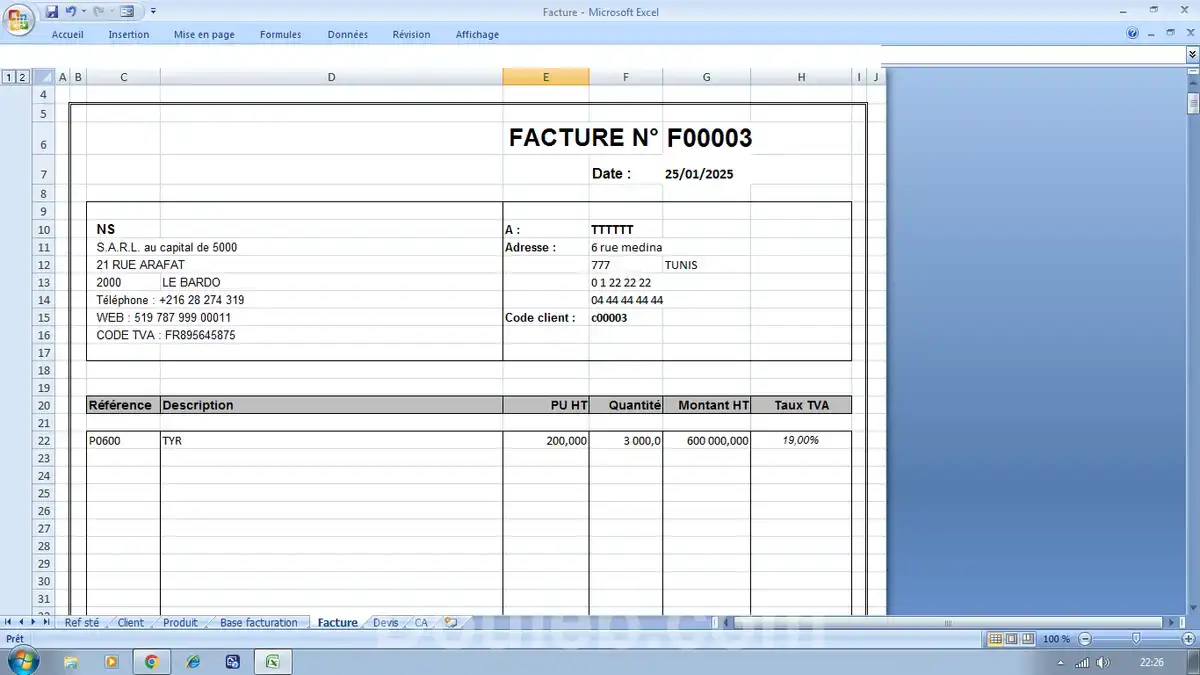
Task: Select the Page Break Preview icon
Action: pyautogui.click(x=1028, y=638)
